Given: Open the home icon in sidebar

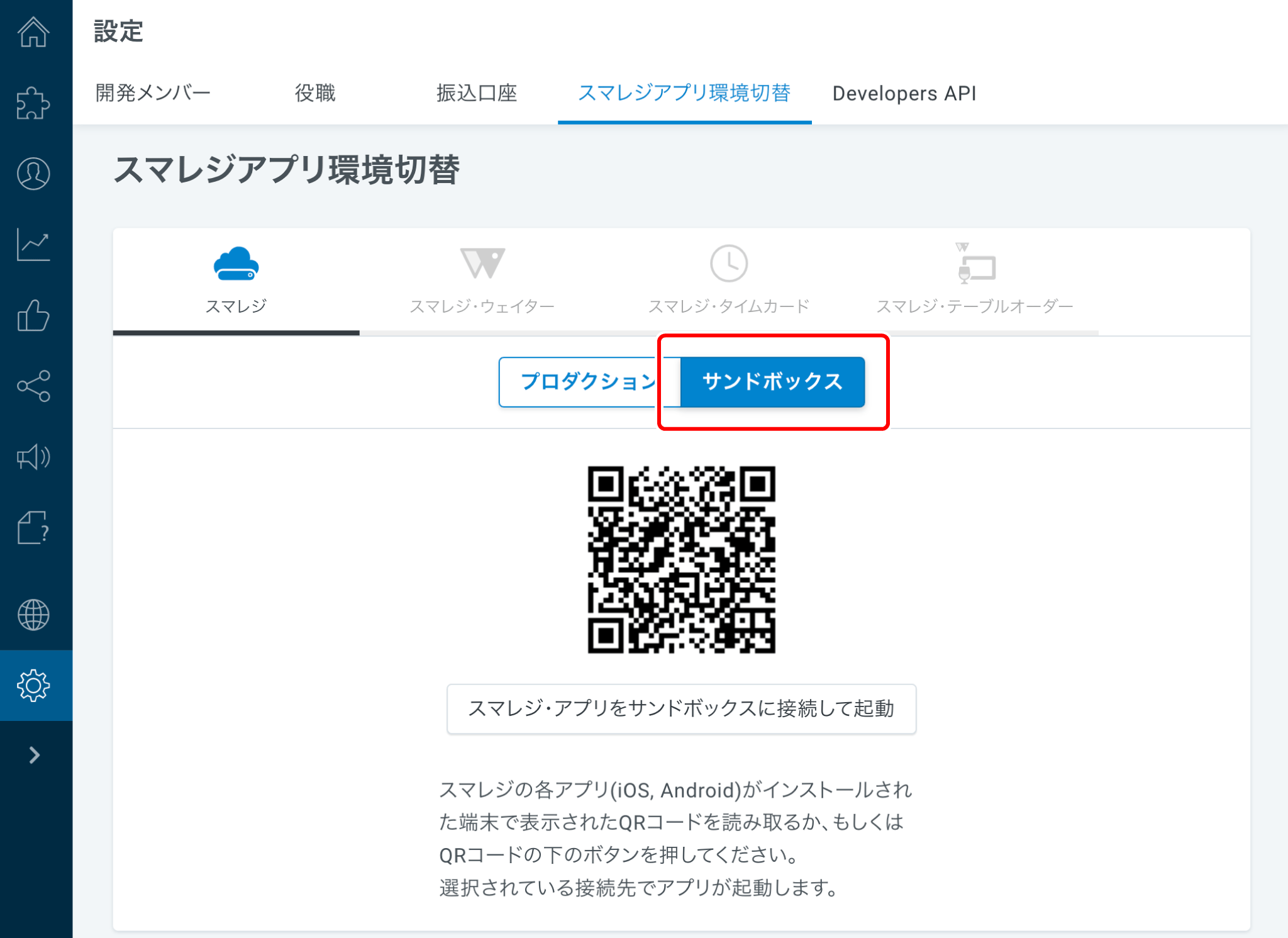Looking at the screenshot, I should pos(34,31).
